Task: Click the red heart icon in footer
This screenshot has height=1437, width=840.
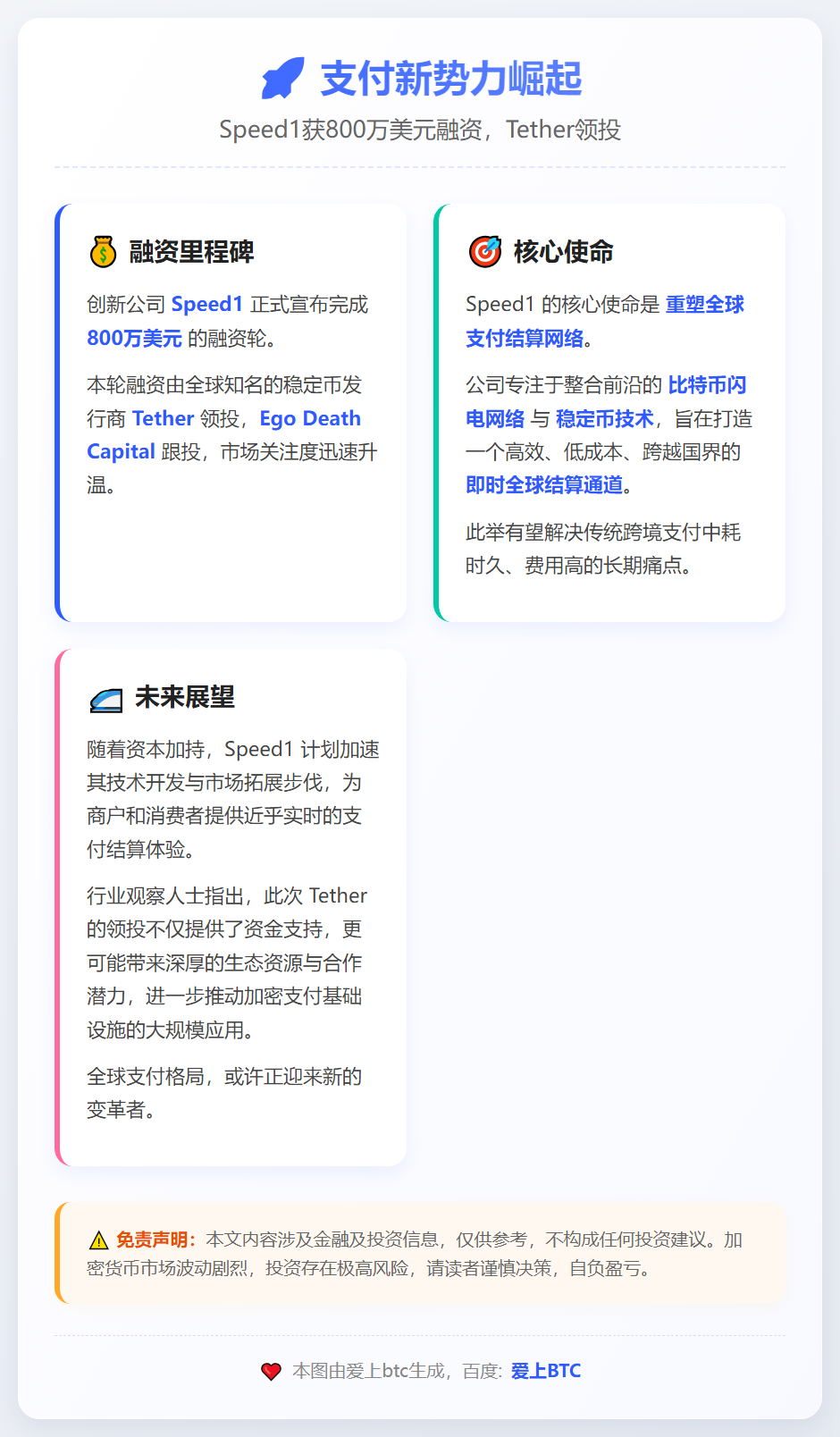Action: coord(271,1371)
